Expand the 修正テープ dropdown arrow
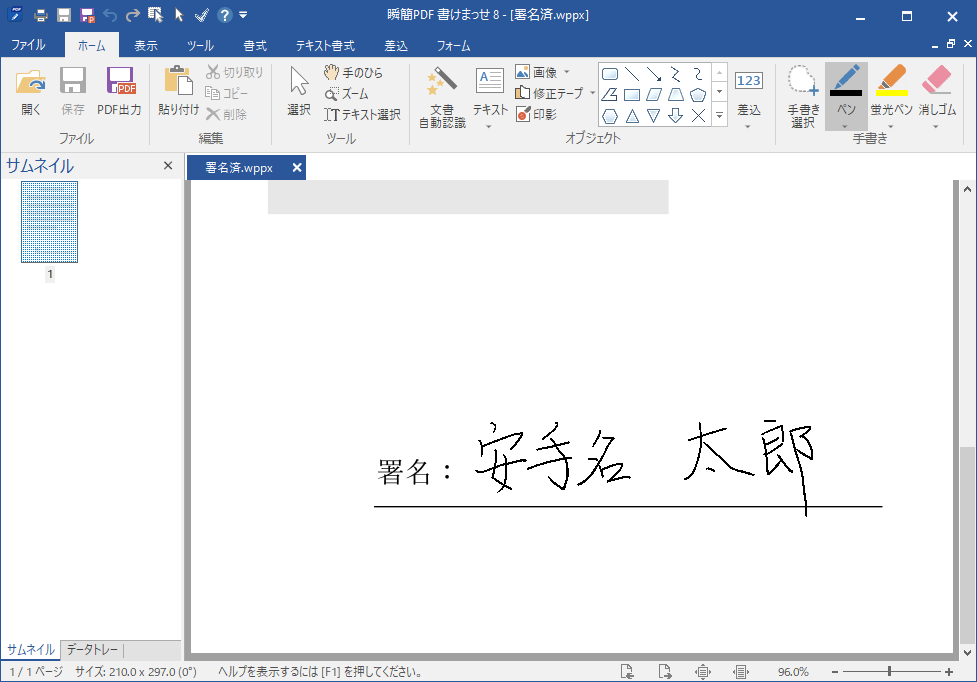The width and height of the screenshot is (977, 682). [x=592, y=93]
